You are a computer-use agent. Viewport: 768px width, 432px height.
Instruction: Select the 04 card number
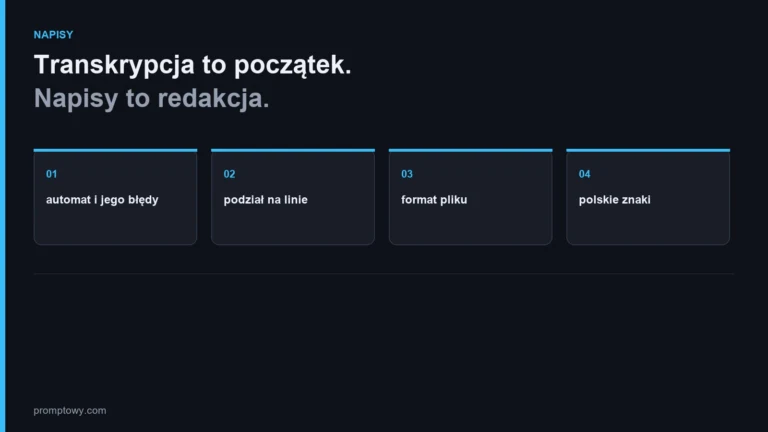584,174
